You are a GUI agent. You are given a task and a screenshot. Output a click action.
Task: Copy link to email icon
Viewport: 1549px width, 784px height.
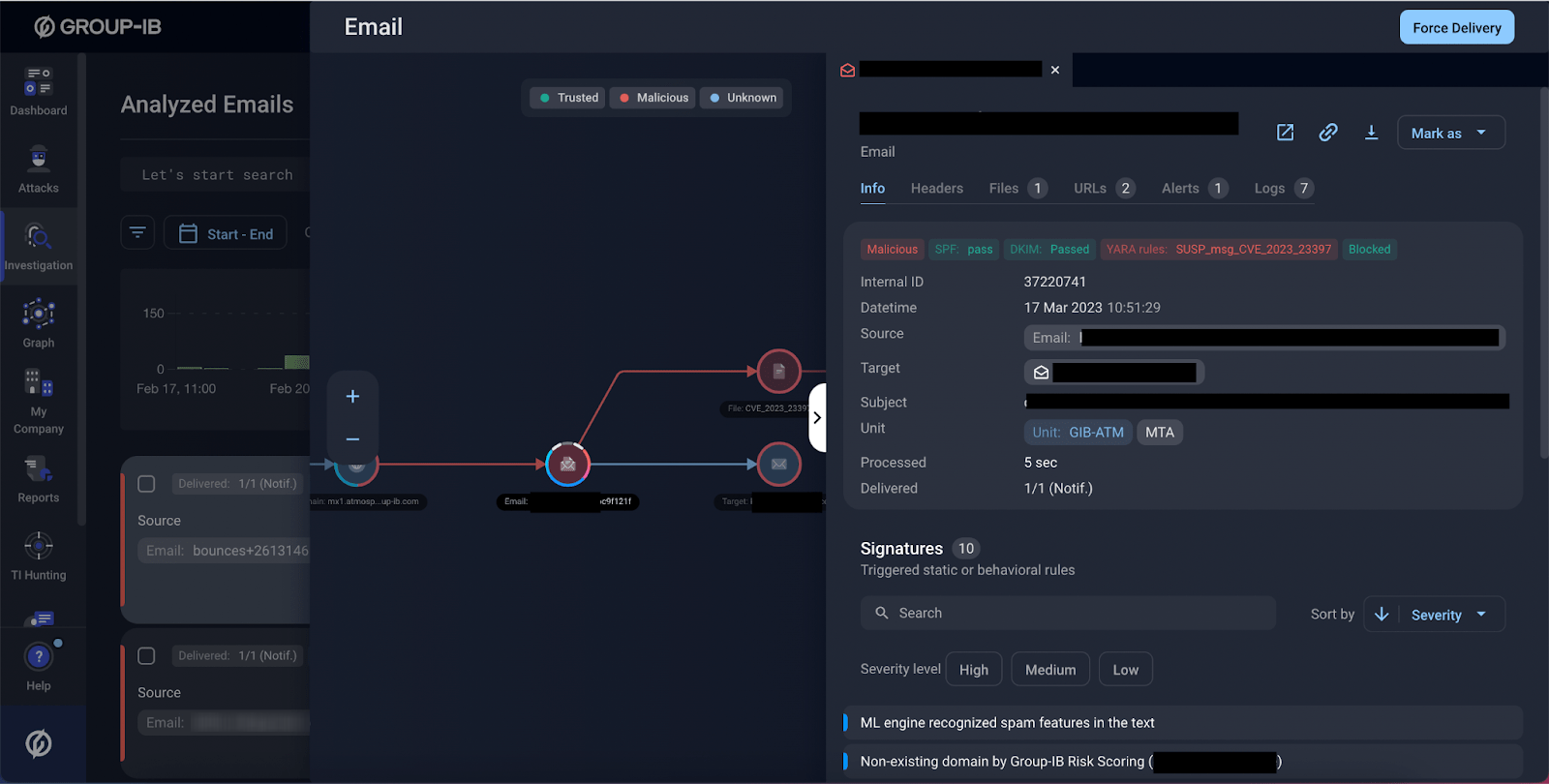point(1328,133)
